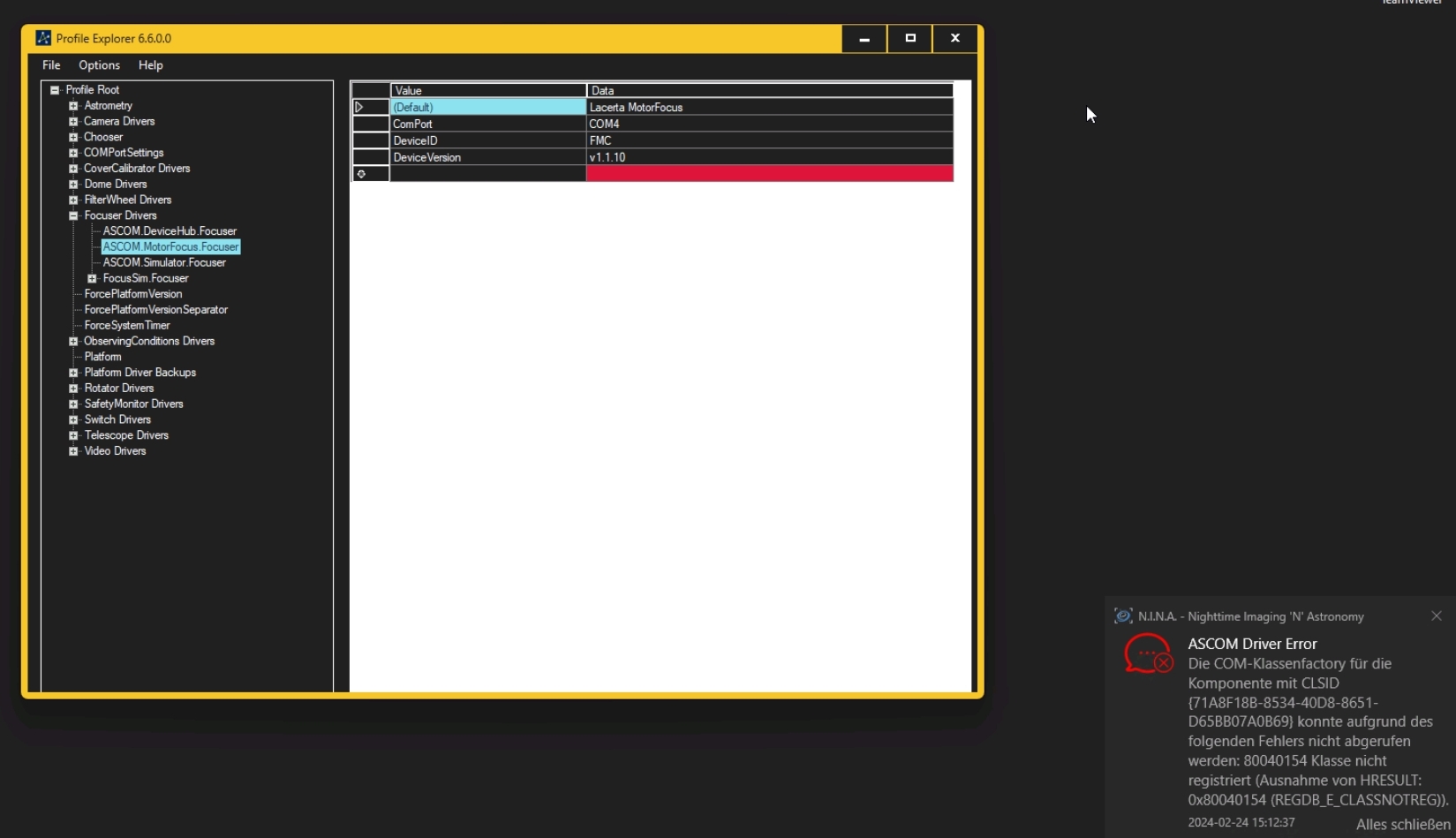This screenshot has height=838, width=1456.
Task: Expand the Camera Drivers node
Action: pos(73,122)
